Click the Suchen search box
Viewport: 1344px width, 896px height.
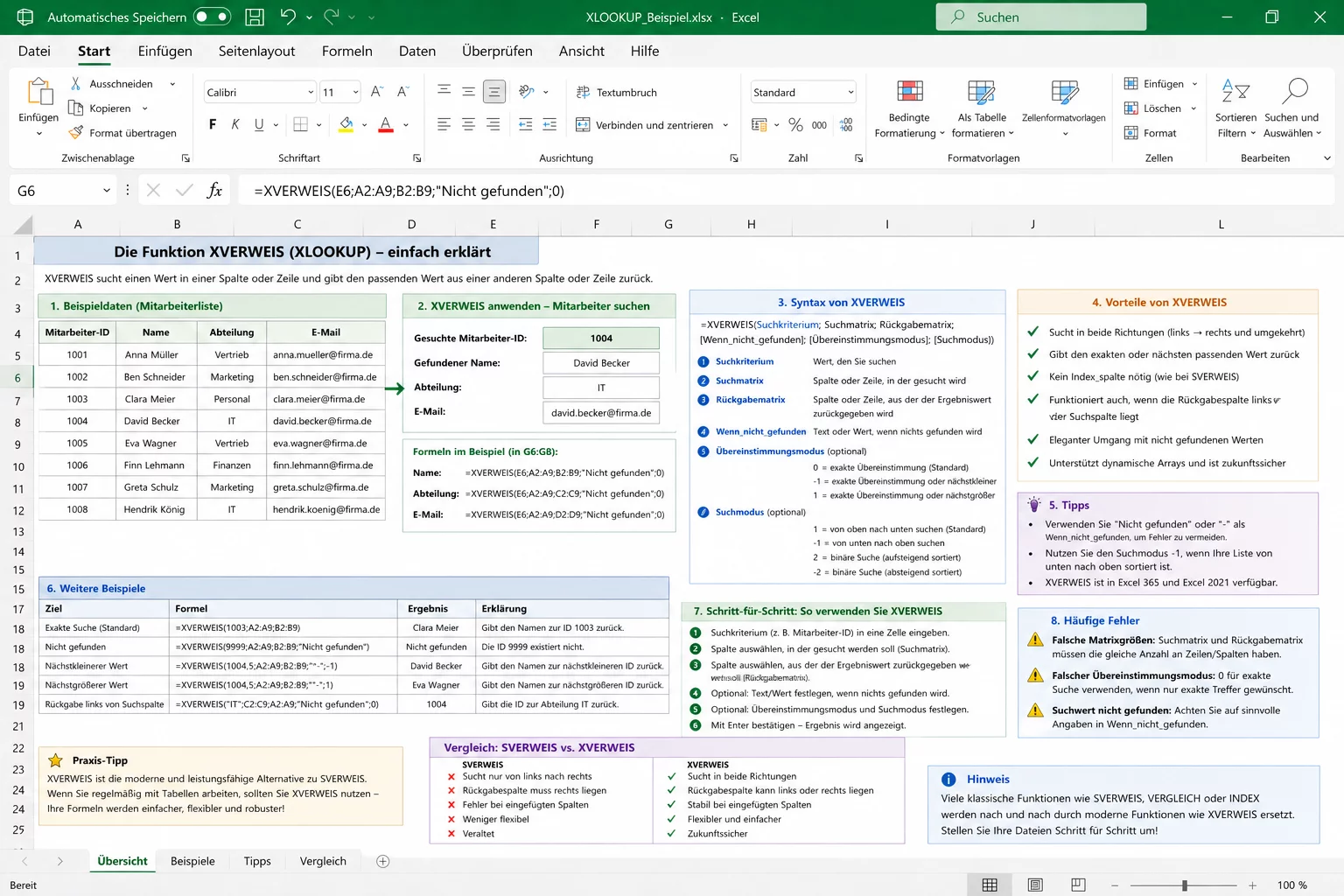[x=1040, y=17]
